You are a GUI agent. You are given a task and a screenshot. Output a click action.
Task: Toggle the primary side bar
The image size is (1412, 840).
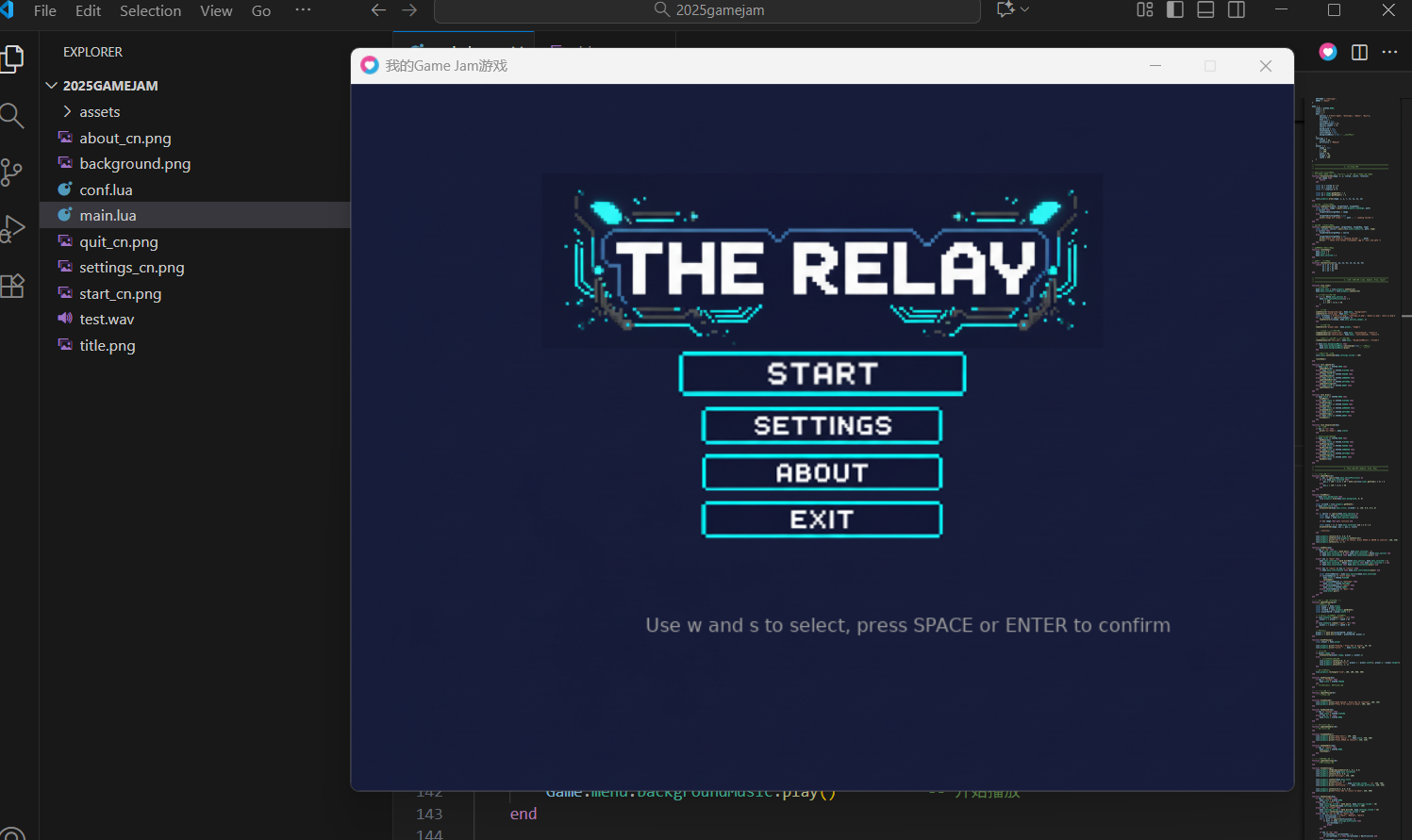pyautogui.click(x=1175, y=10)
